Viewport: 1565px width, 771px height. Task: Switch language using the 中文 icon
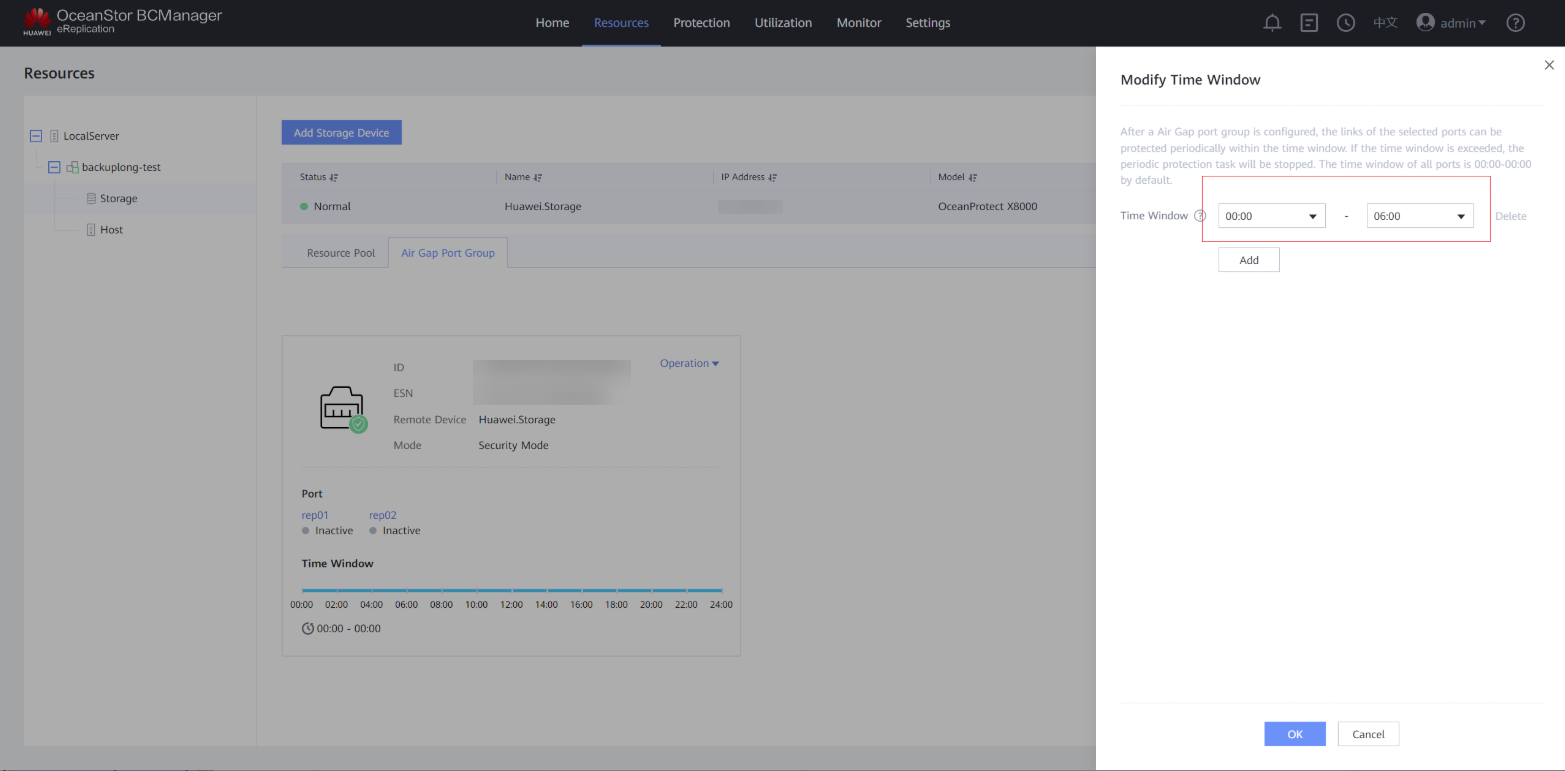coord(1385,23)
